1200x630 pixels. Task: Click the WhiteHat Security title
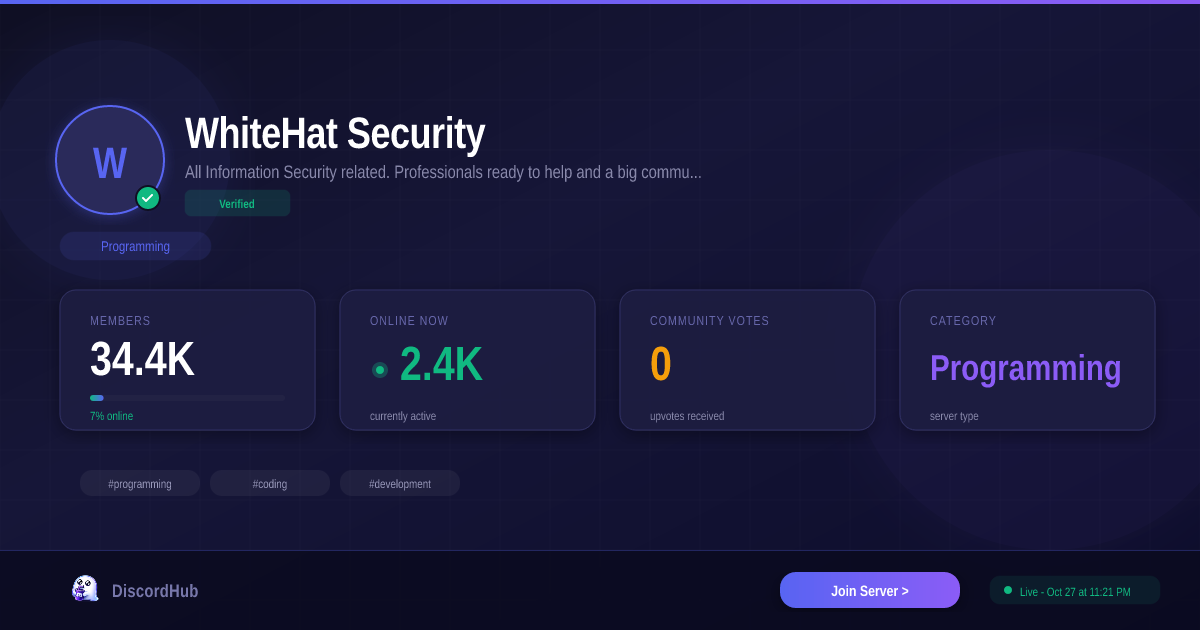click(x=335, y=134)
